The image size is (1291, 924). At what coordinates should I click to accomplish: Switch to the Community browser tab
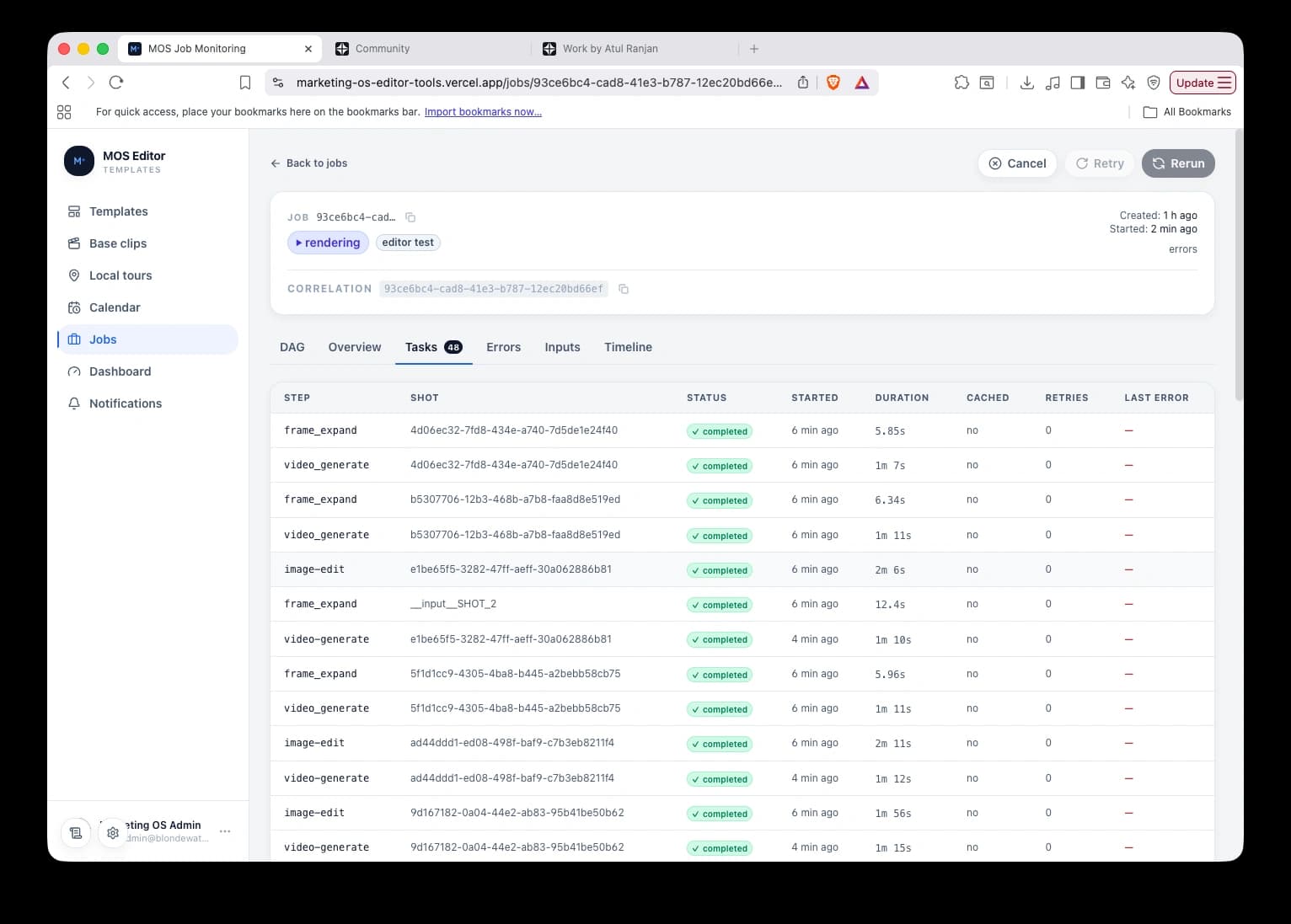383,49
